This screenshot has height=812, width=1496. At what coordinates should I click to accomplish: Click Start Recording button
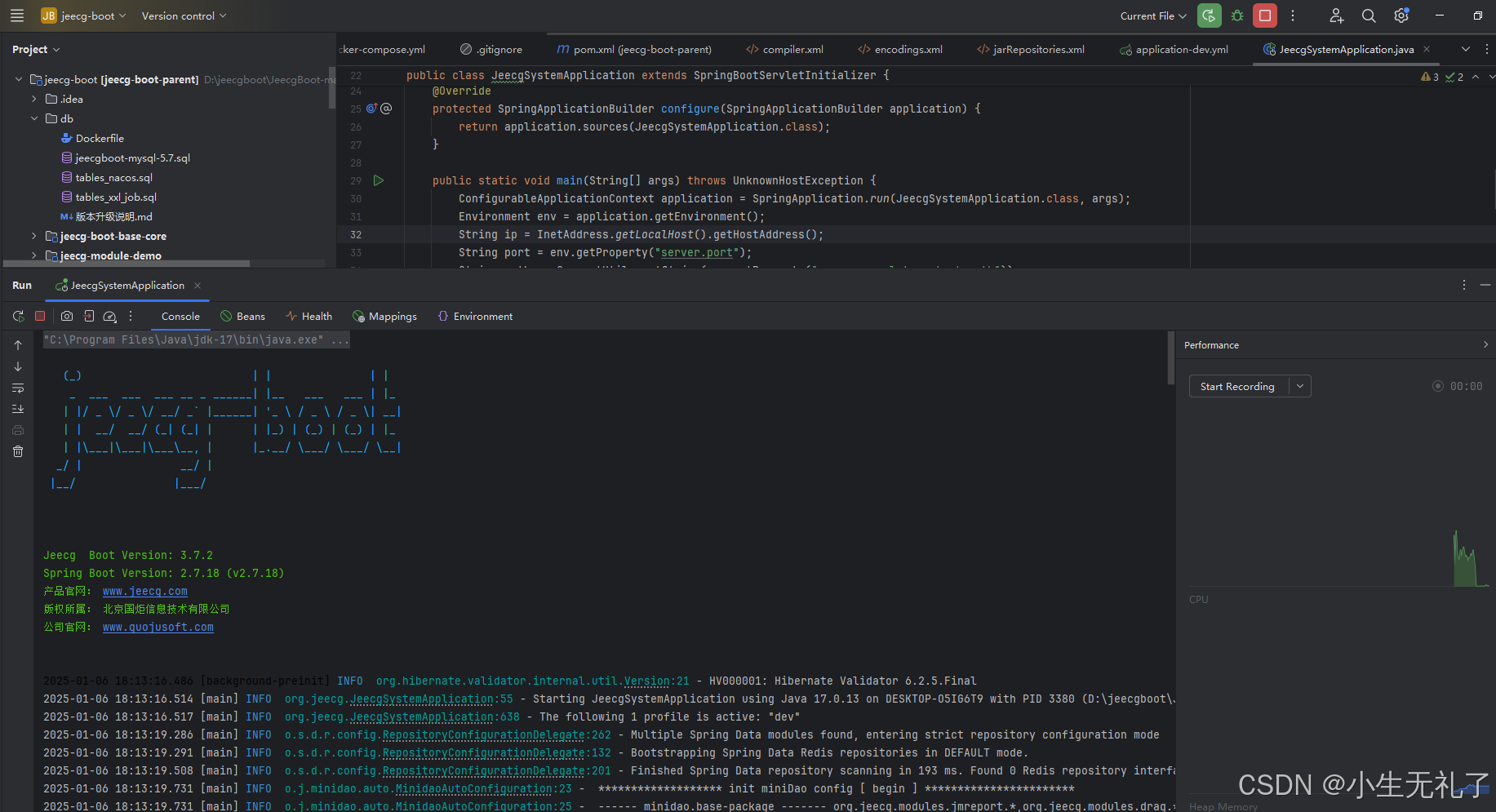(x=1237, y=386)
